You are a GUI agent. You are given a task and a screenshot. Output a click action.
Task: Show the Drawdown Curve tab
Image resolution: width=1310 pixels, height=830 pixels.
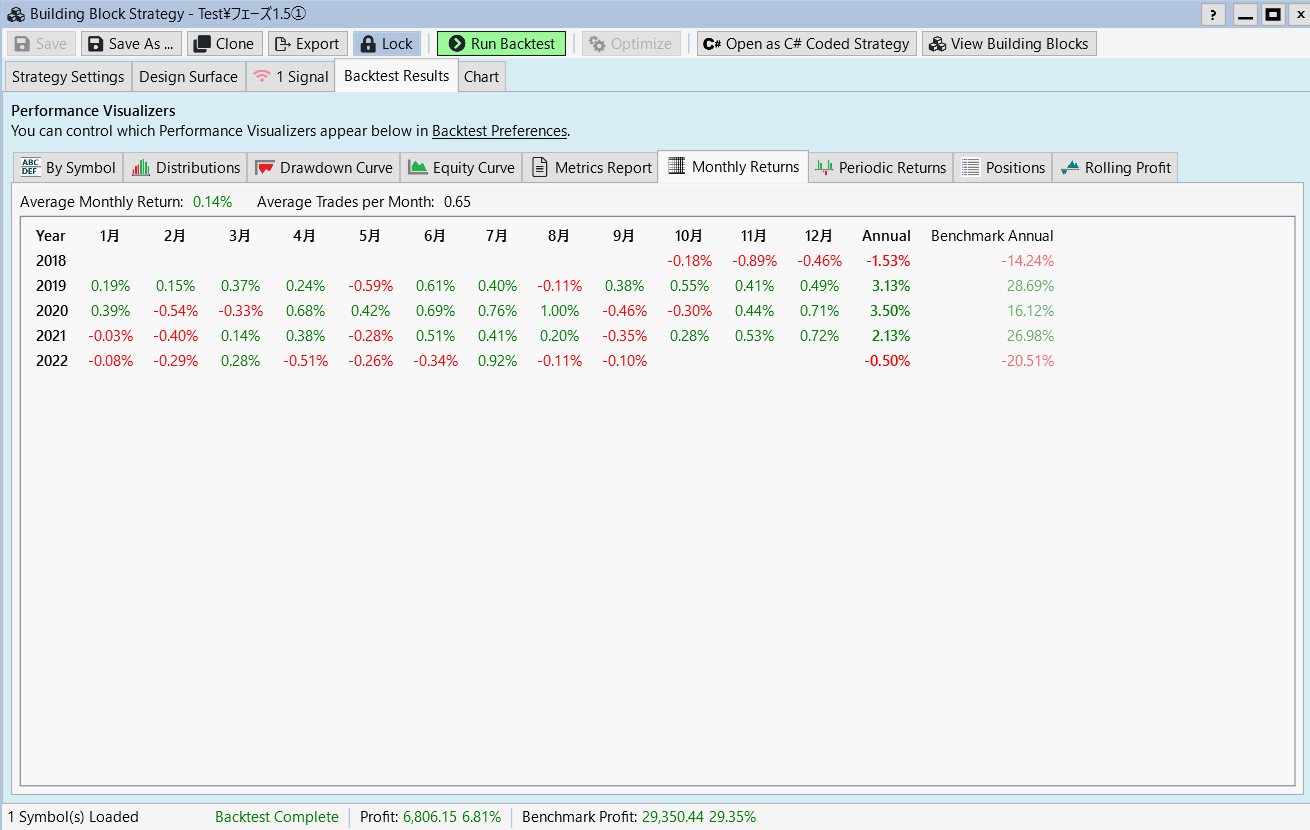point(324,168)
